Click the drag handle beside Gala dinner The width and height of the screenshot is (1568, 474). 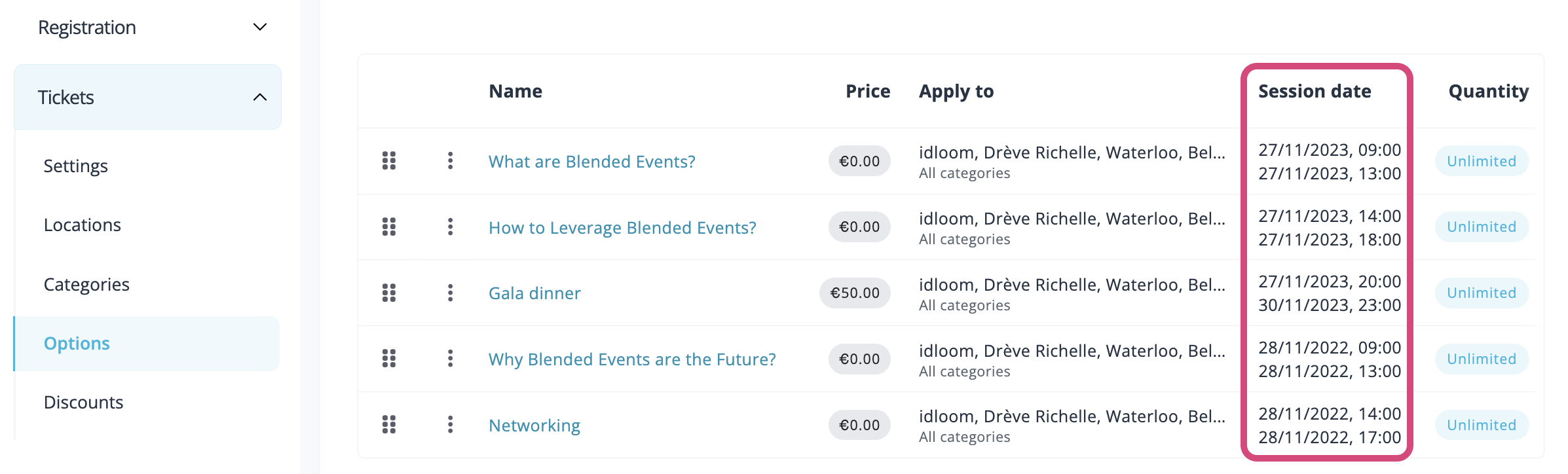click(x=389, y=293)
